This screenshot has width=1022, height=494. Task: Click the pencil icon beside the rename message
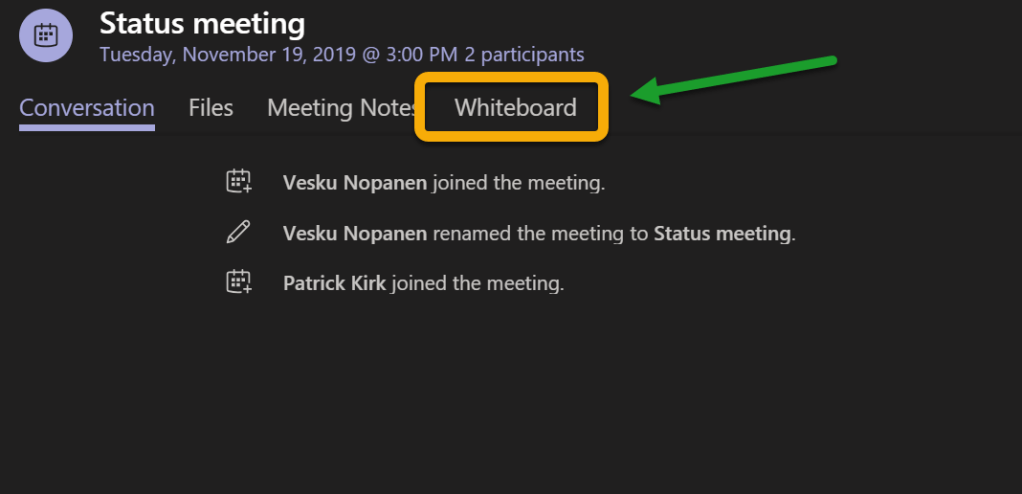[238, 233]
